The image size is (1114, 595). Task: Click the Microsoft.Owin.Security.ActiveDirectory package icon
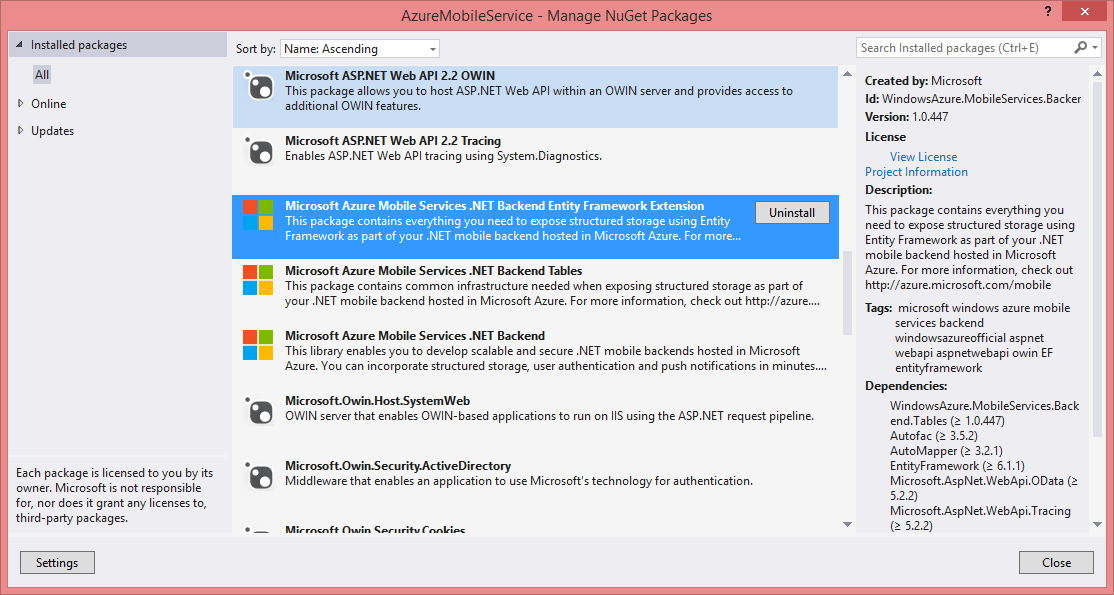(x=258, y=476)
